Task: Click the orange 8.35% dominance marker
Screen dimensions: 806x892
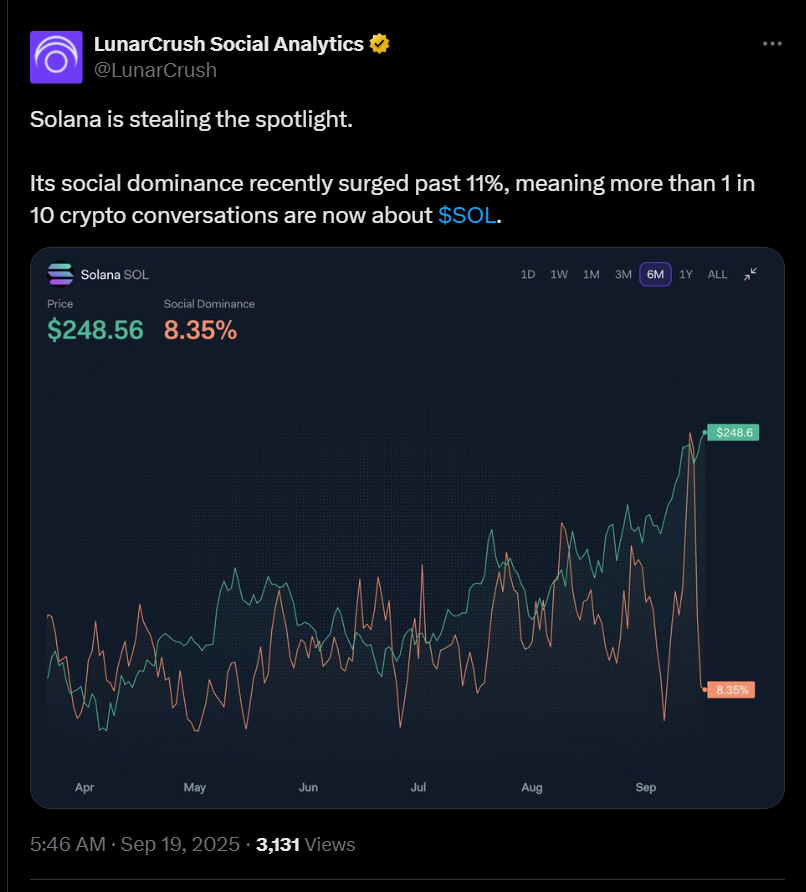Action: [x=731, y=690]
